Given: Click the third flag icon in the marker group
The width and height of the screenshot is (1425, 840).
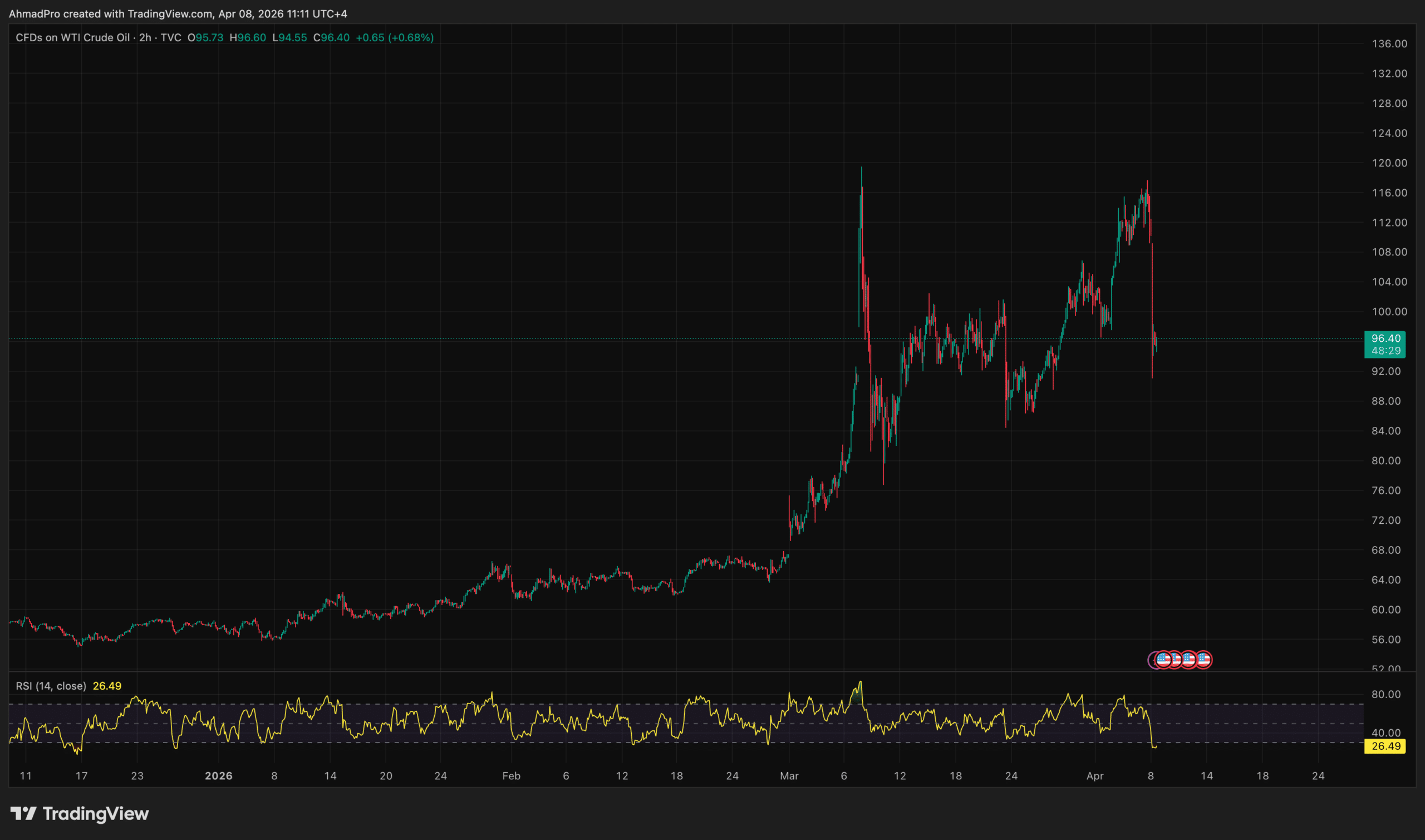Looking at the screenshot, I should coord(1190,659).
